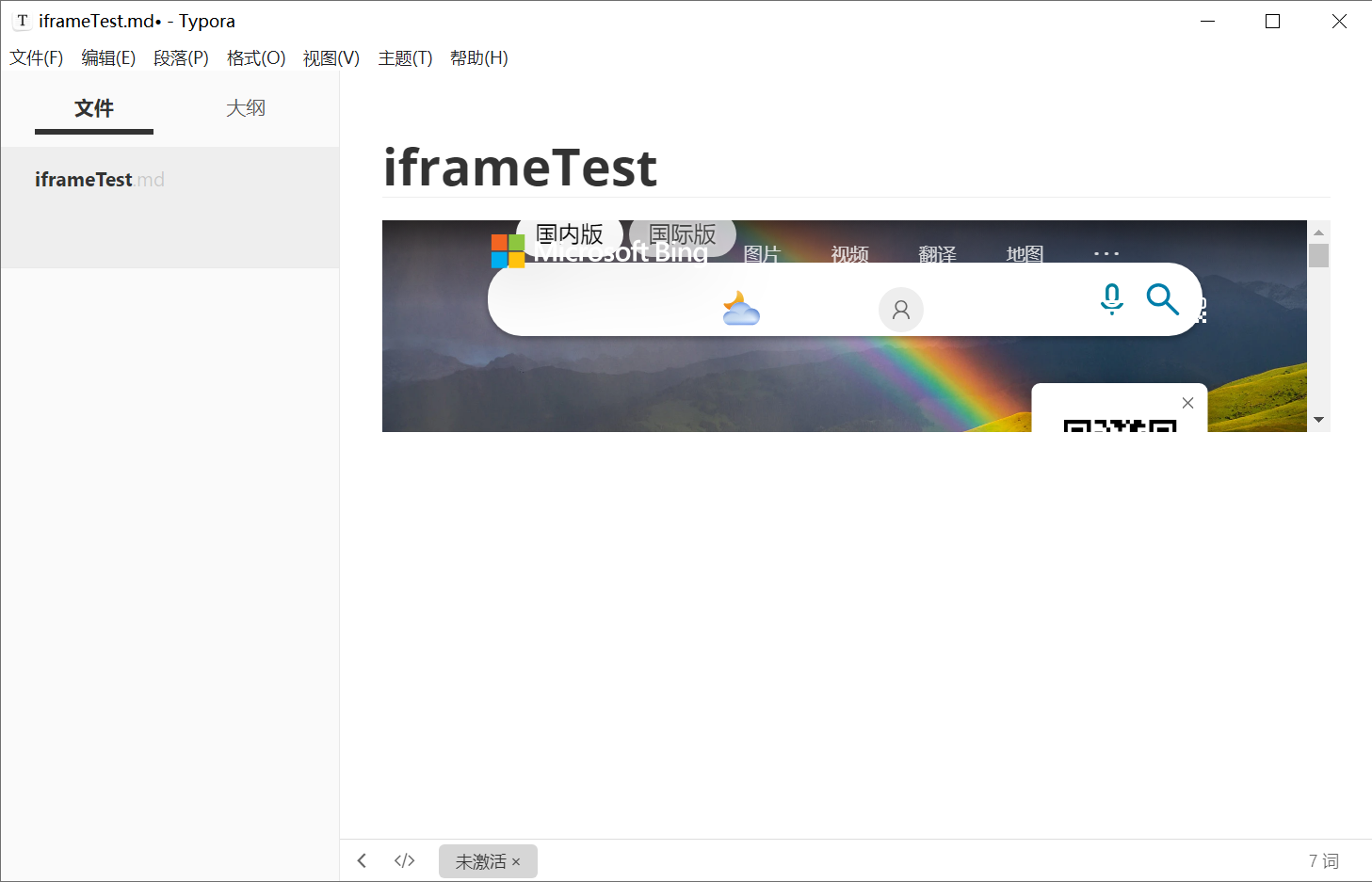Close the QR code popup

click(1188, 403)
